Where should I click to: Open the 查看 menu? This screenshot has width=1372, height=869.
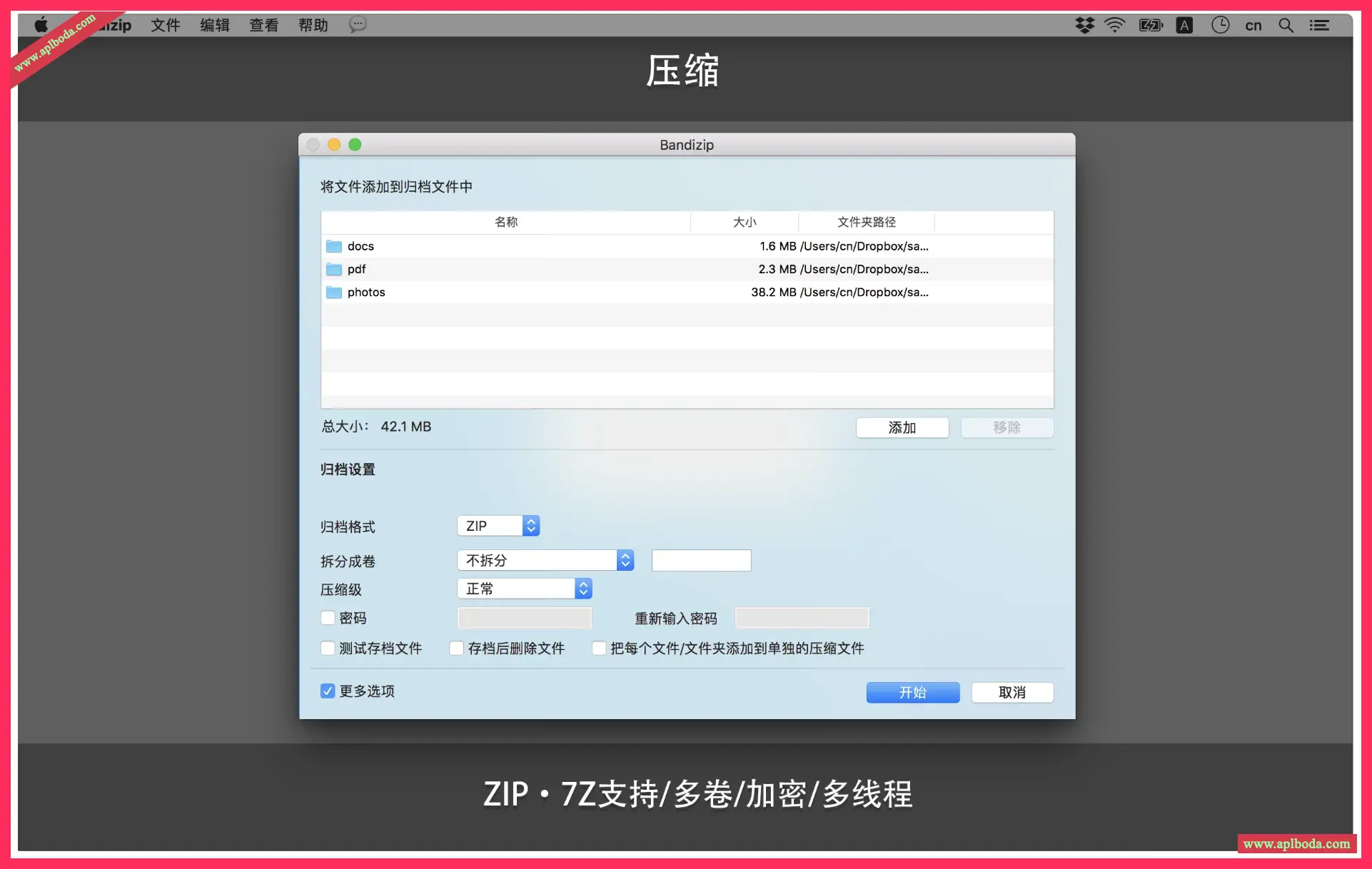click(x=263, y=26)
